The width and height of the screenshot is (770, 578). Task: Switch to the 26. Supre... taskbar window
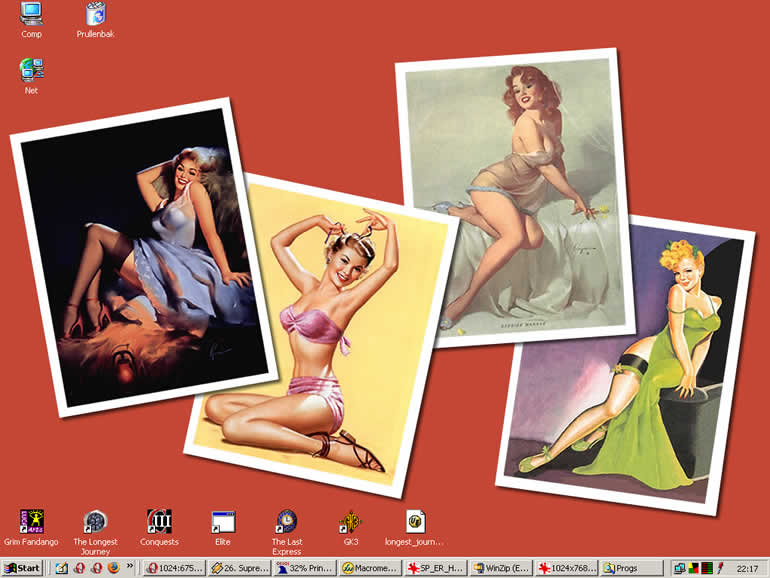[x=240, y=568]
